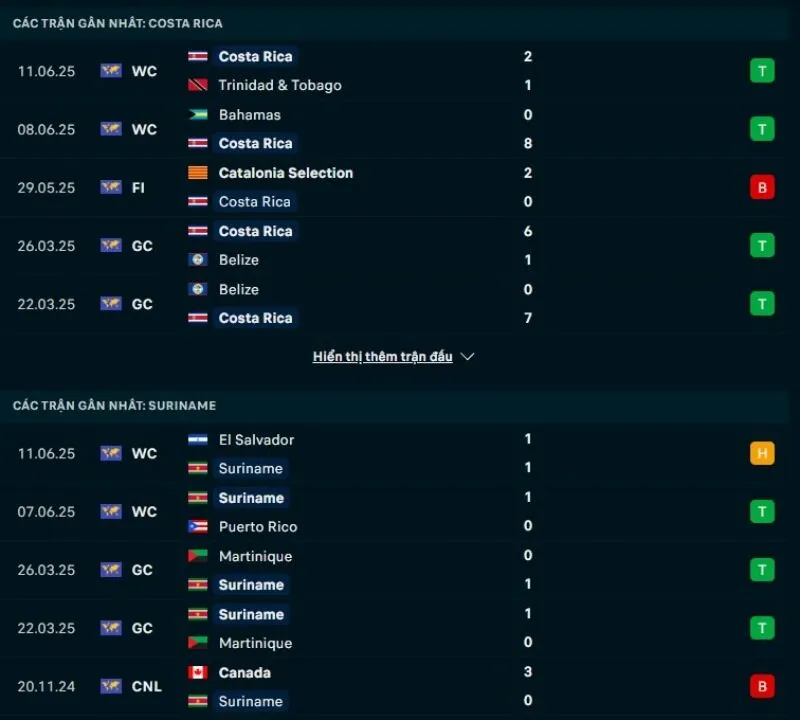Click the Trinidad & Tobago flag icon
Viewport: 800px width, 720px height.
coord(198,85)
